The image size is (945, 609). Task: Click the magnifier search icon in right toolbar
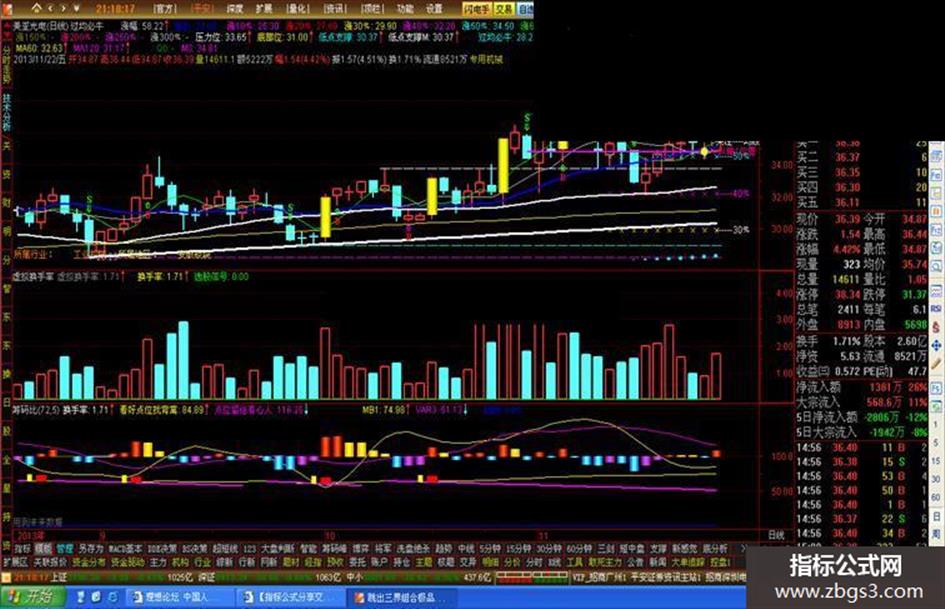pos(936,267)
